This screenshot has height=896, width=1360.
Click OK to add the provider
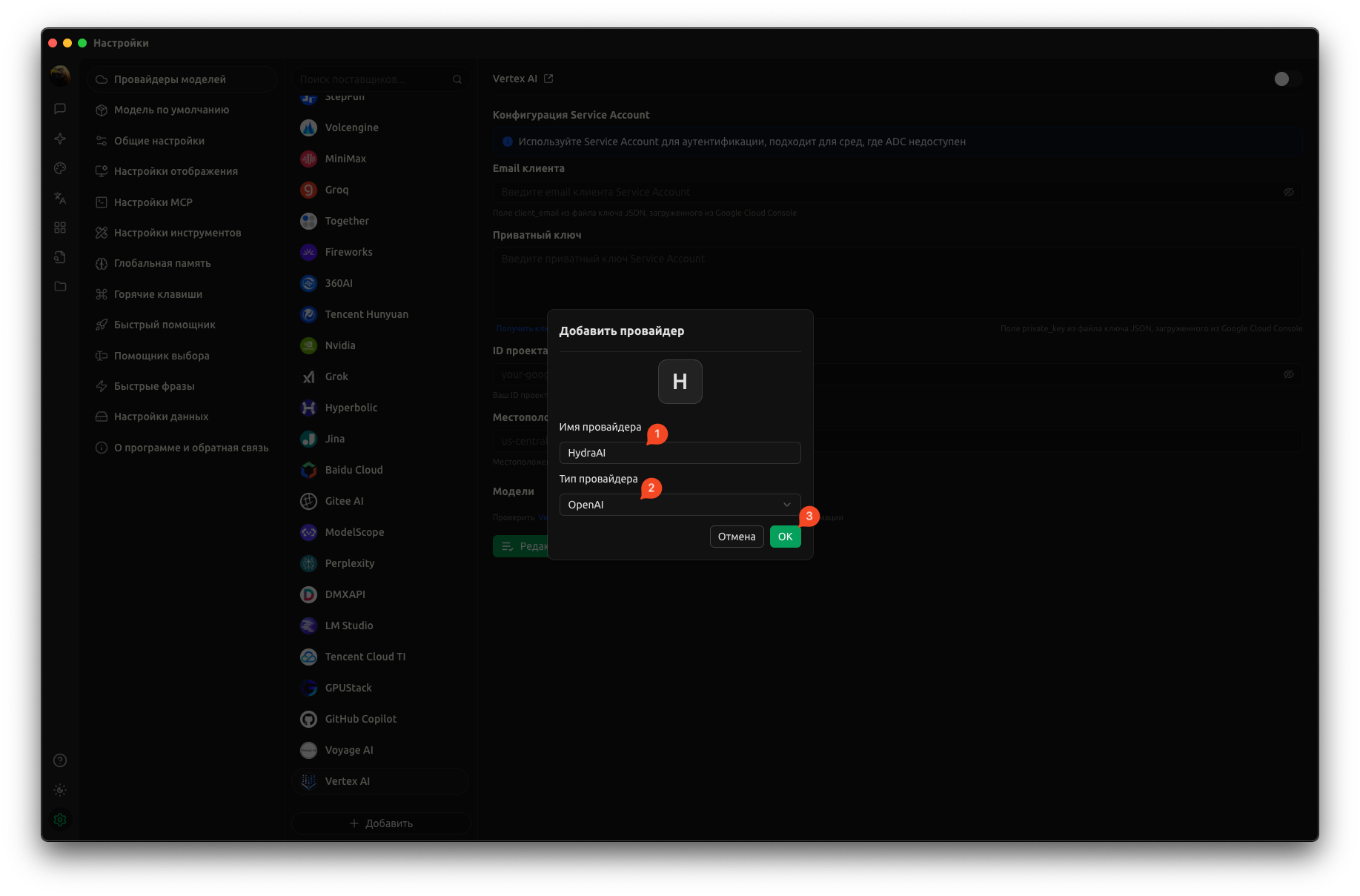[785, 537]
